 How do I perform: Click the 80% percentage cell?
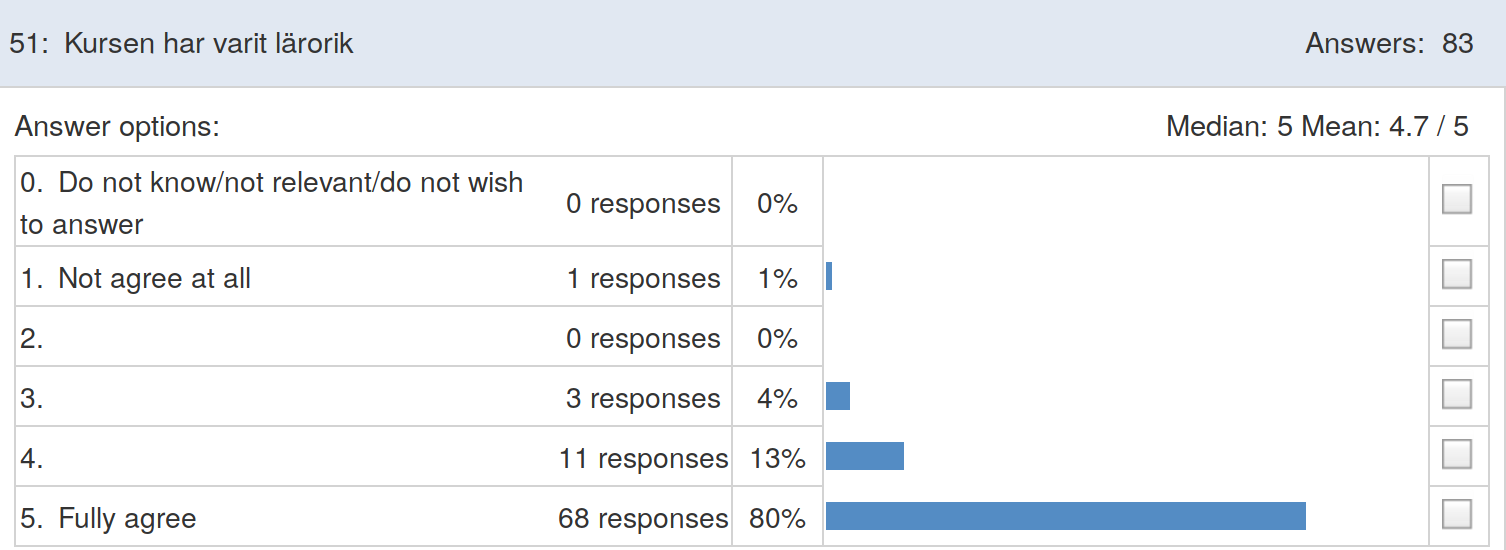[777, 519]
